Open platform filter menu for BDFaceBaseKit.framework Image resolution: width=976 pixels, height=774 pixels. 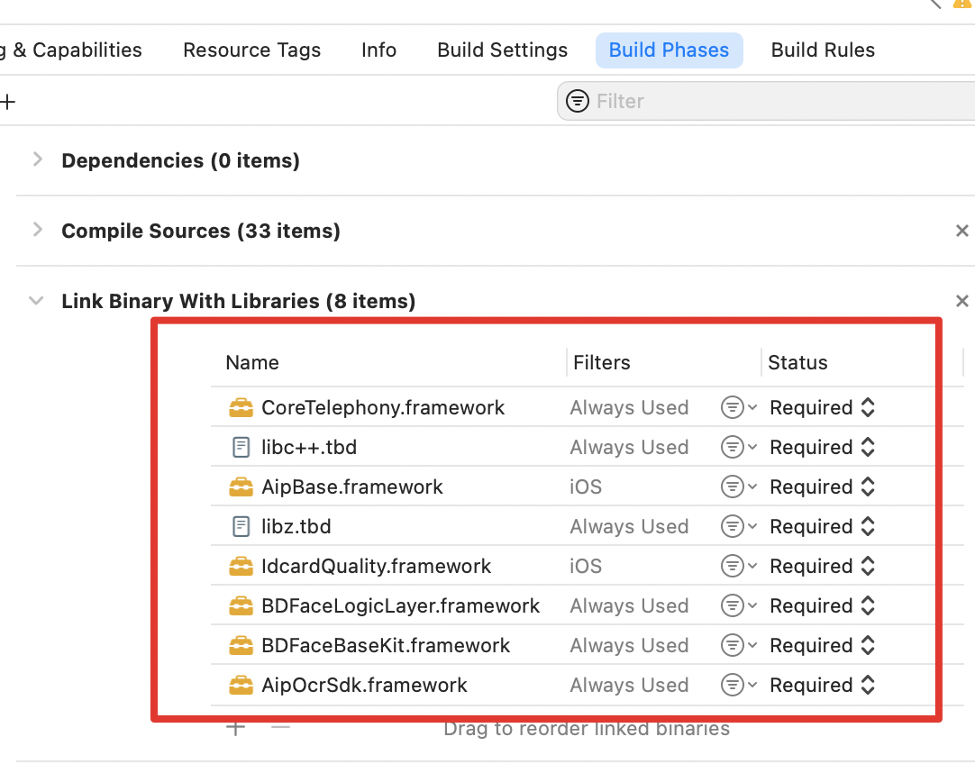tap(738, 645)
